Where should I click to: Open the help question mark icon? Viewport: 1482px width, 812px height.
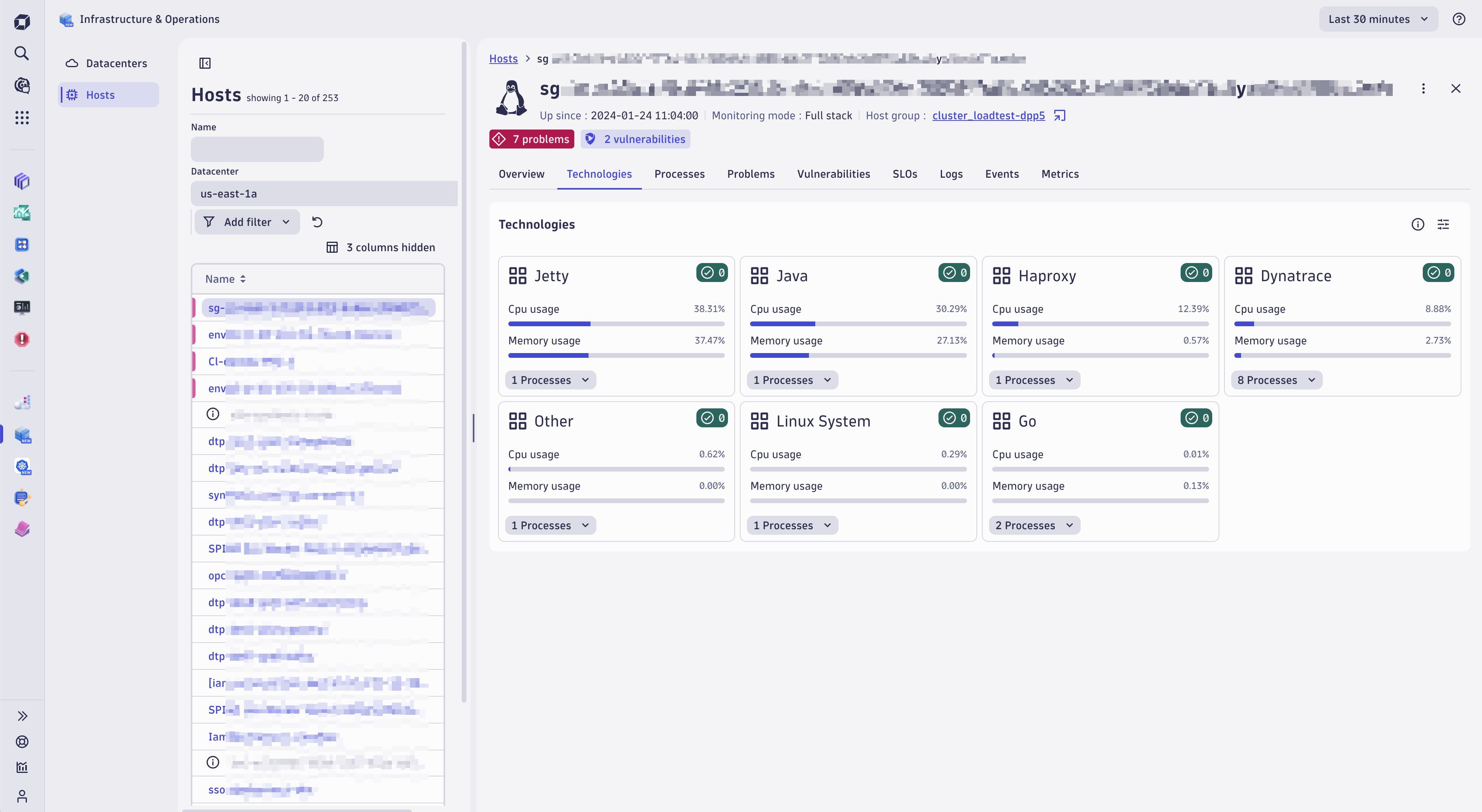tap(1458, 19)
